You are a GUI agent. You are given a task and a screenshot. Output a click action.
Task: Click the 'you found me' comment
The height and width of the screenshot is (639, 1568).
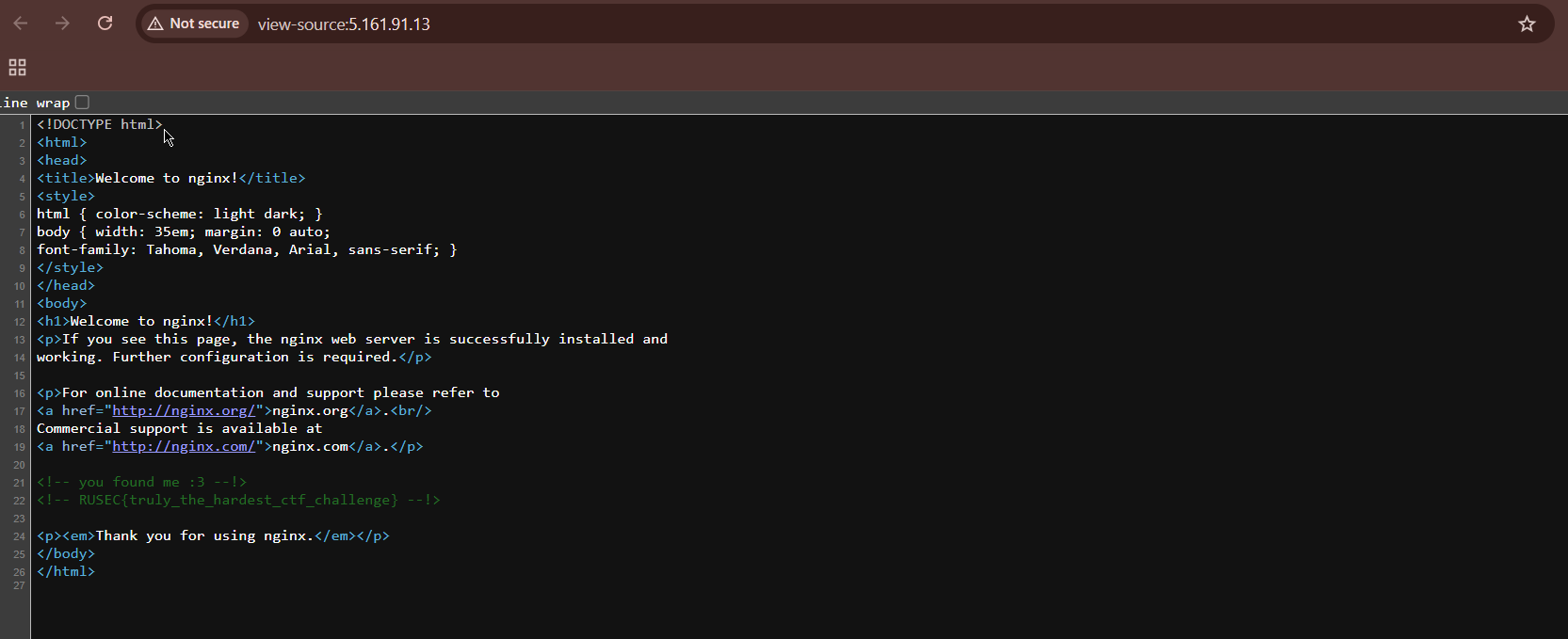(x=141, y=482)
